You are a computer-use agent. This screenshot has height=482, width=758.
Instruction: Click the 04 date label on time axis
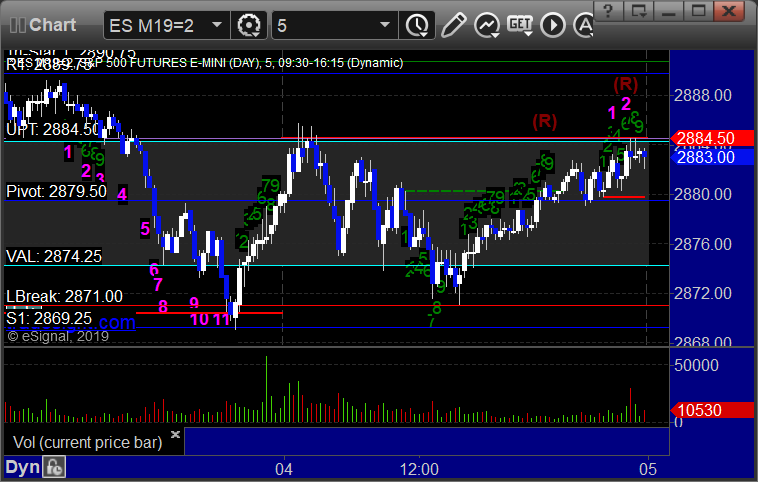(284, 469)
